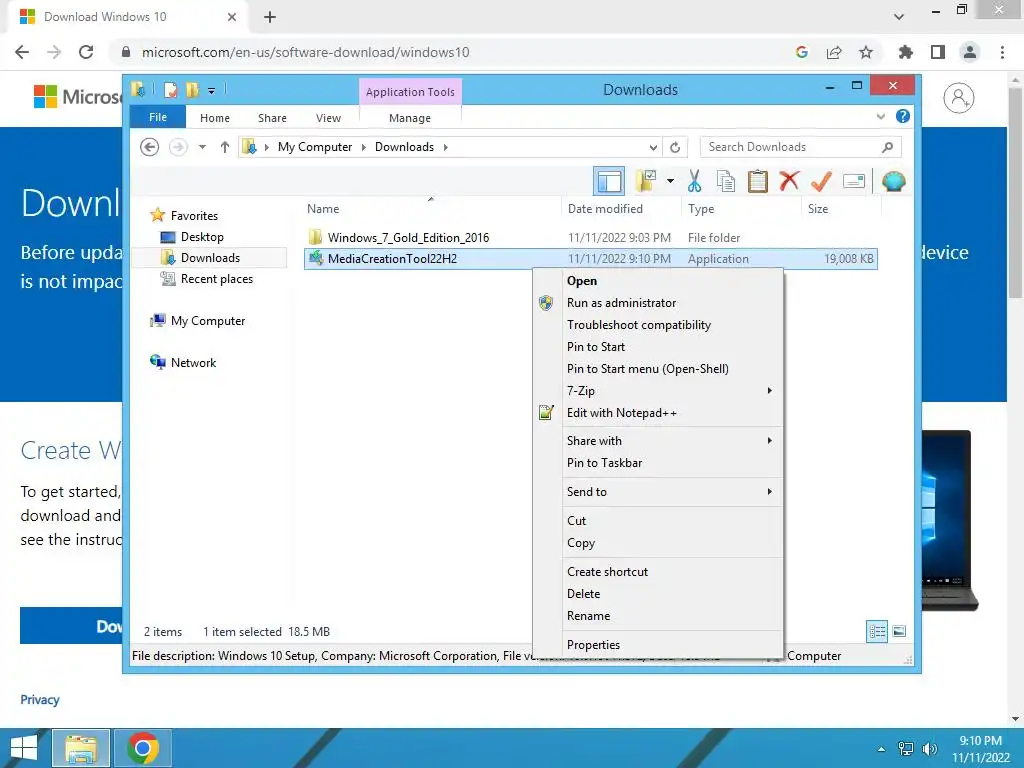
Task: Open Chrome three-dot menu
Action: click(x=1002, y=52)
